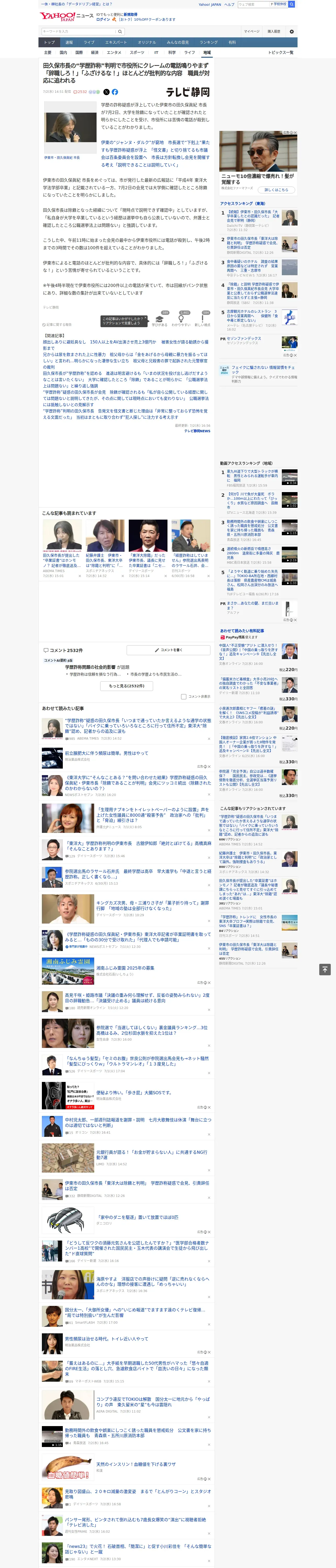
Task: Click the 2532 comment count icon
Action: click(x=80, y=92)
